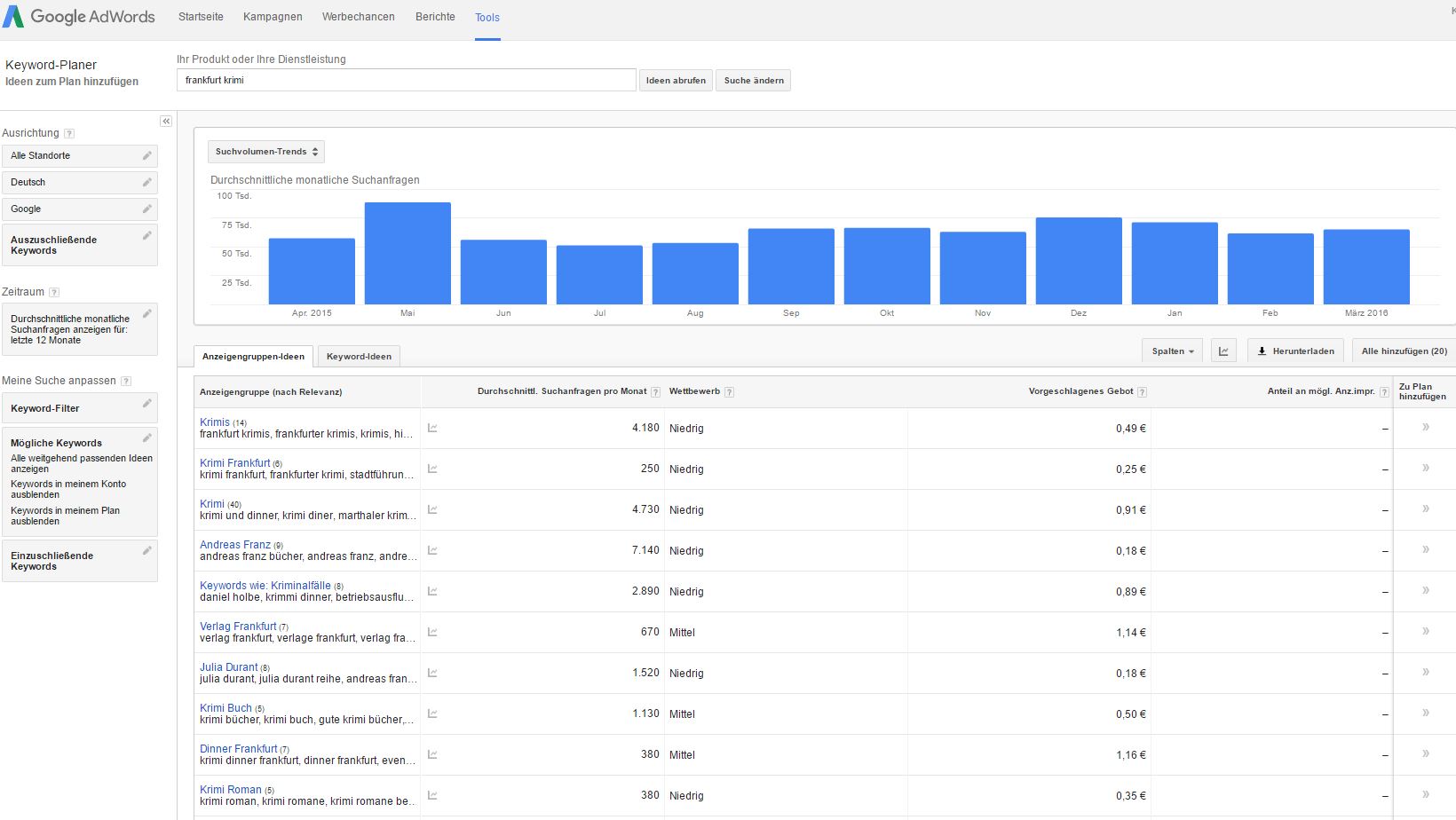Edit Google network setting pencil icon

(x=147, y=209)
